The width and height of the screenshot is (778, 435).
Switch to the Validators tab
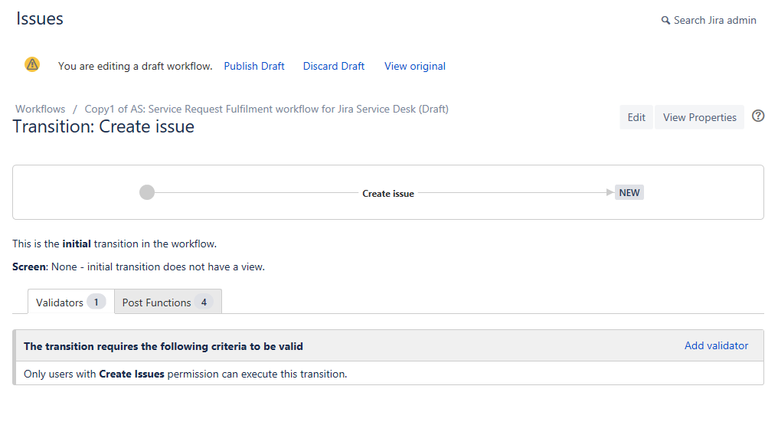(70, 302)
